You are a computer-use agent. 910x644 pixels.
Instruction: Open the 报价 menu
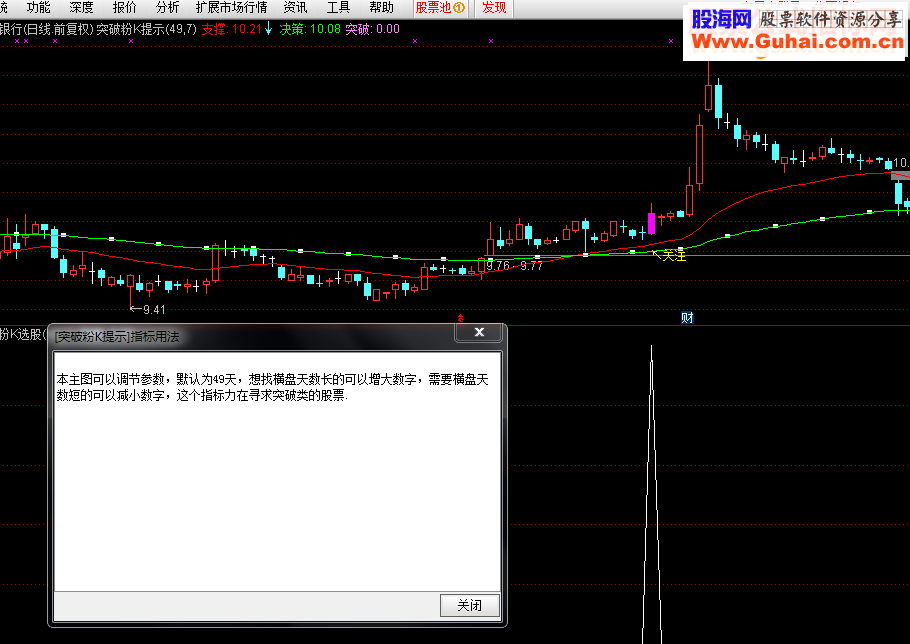coord(124,8)
